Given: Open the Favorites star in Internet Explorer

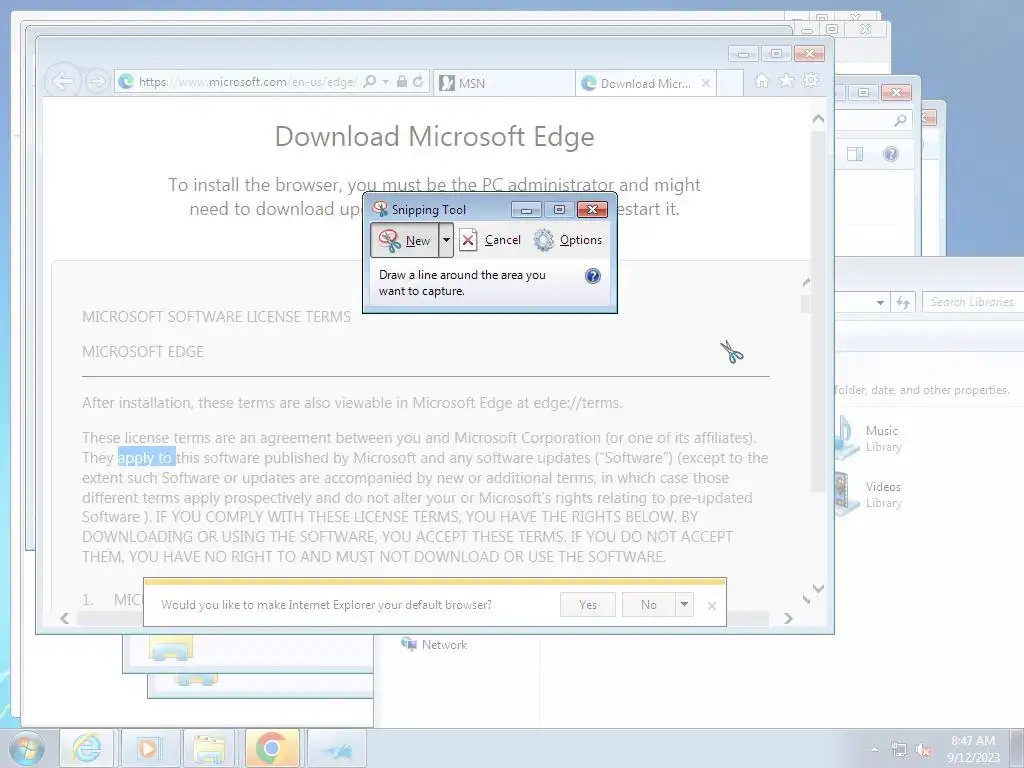Looking at the screenshot, I should (x=786, y=80).
